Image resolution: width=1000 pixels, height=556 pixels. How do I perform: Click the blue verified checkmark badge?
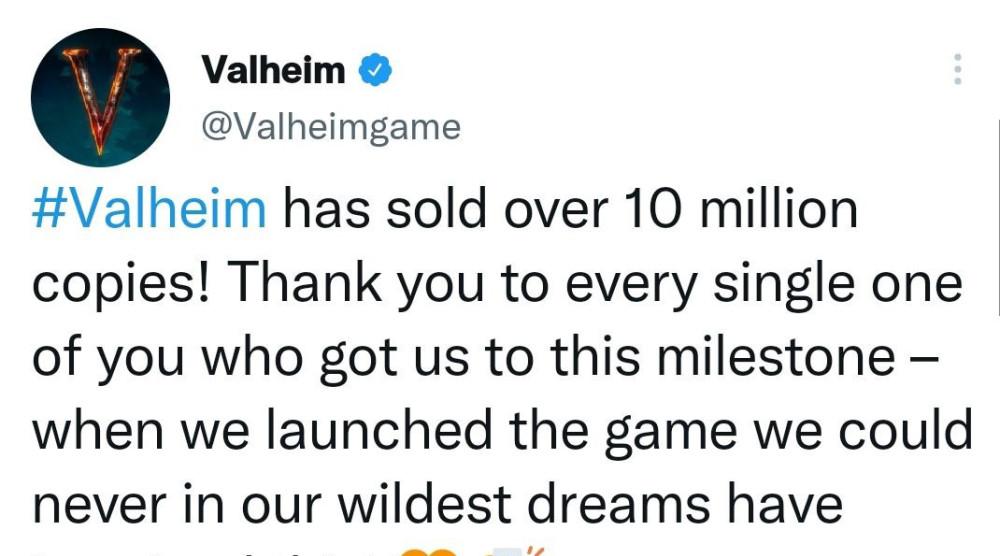pos(376,70)
